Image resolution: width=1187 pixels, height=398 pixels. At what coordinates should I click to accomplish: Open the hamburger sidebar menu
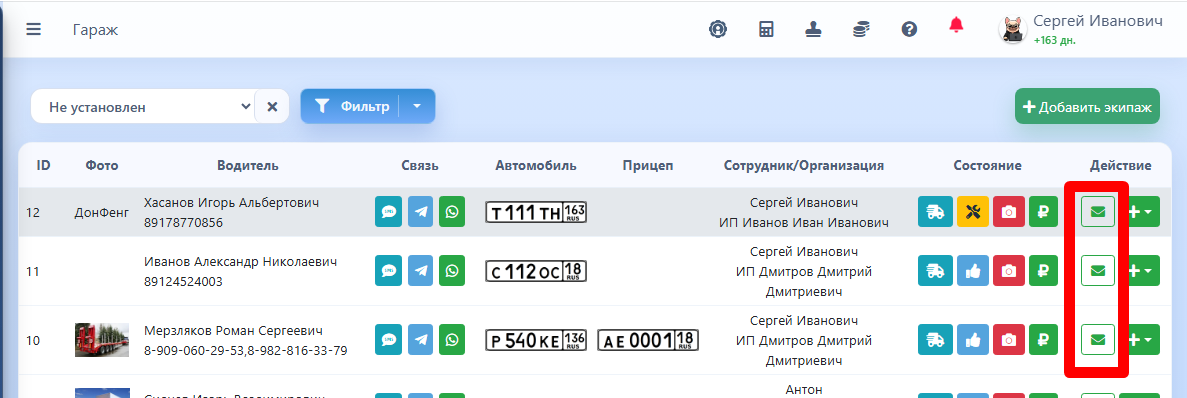coord(33,30)
